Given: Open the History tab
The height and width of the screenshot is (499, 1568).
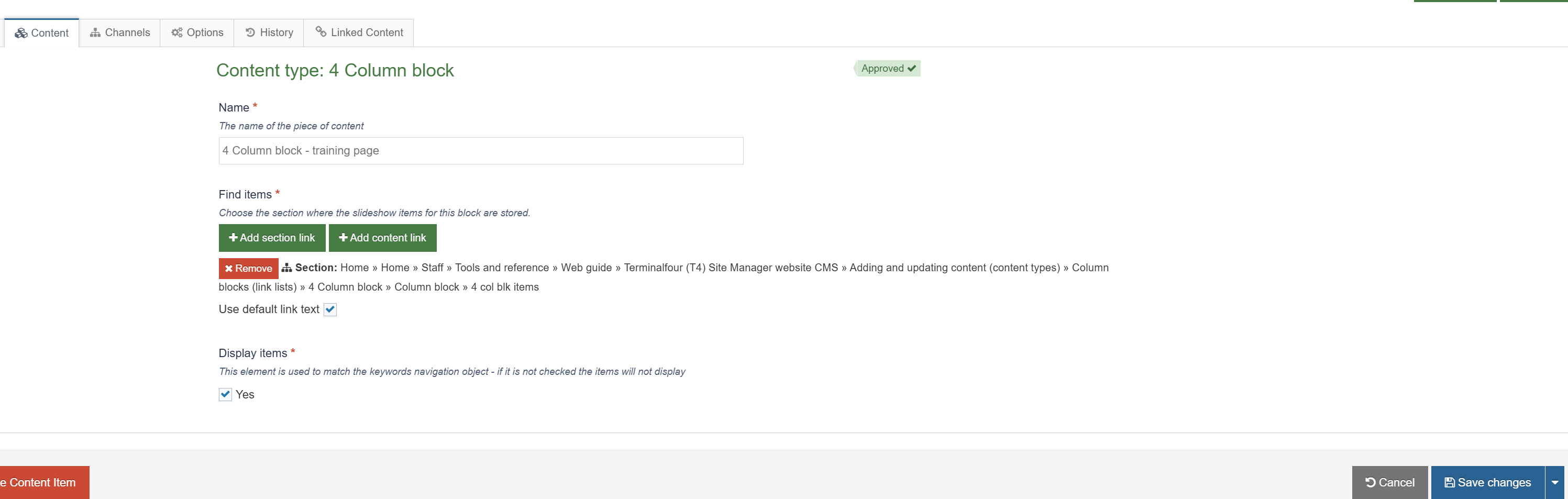Looking at the screenshot, I should 269,33.
